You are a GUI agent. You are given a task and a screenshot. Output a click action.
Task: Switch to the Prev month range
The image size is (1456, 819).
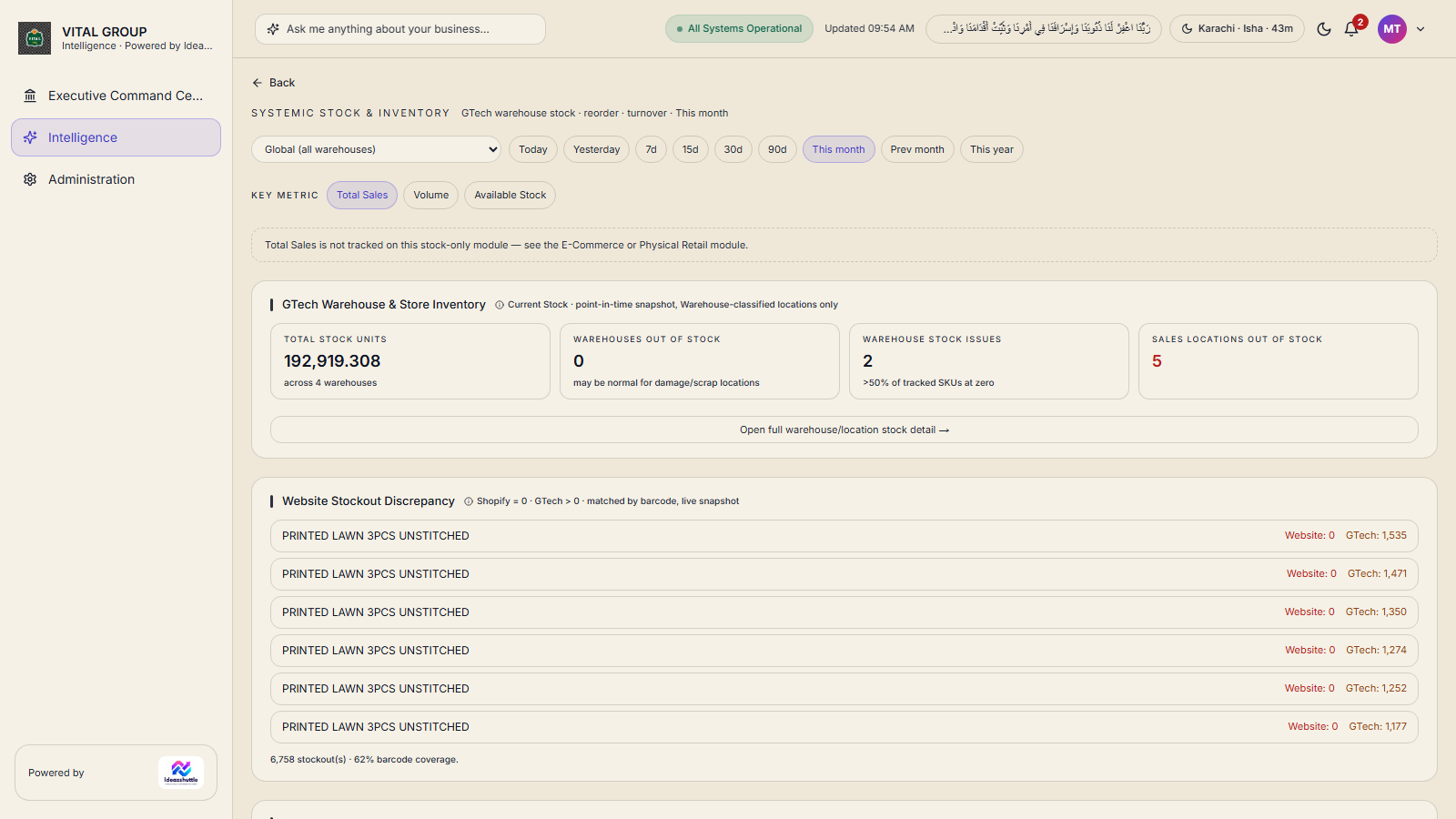(x=917, y=149)
